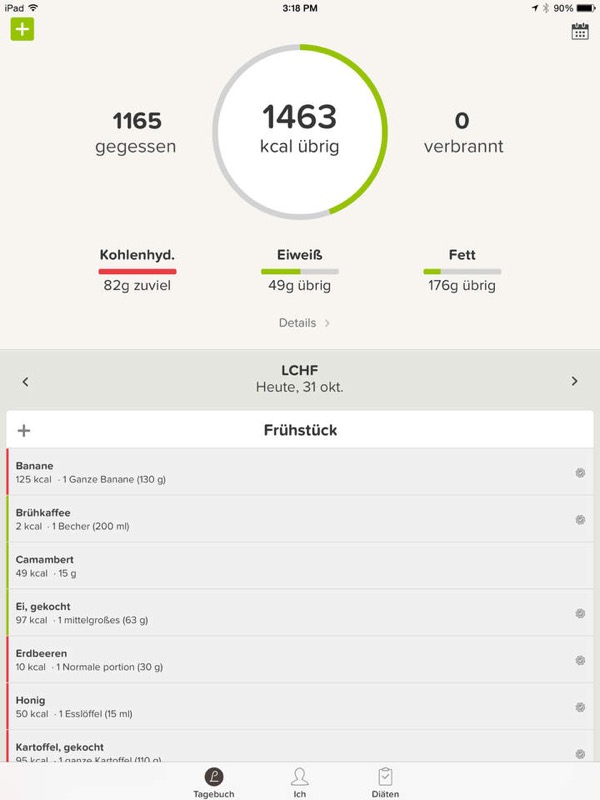Switch to the Ich tab
The image size is (600, 800).
299,782
